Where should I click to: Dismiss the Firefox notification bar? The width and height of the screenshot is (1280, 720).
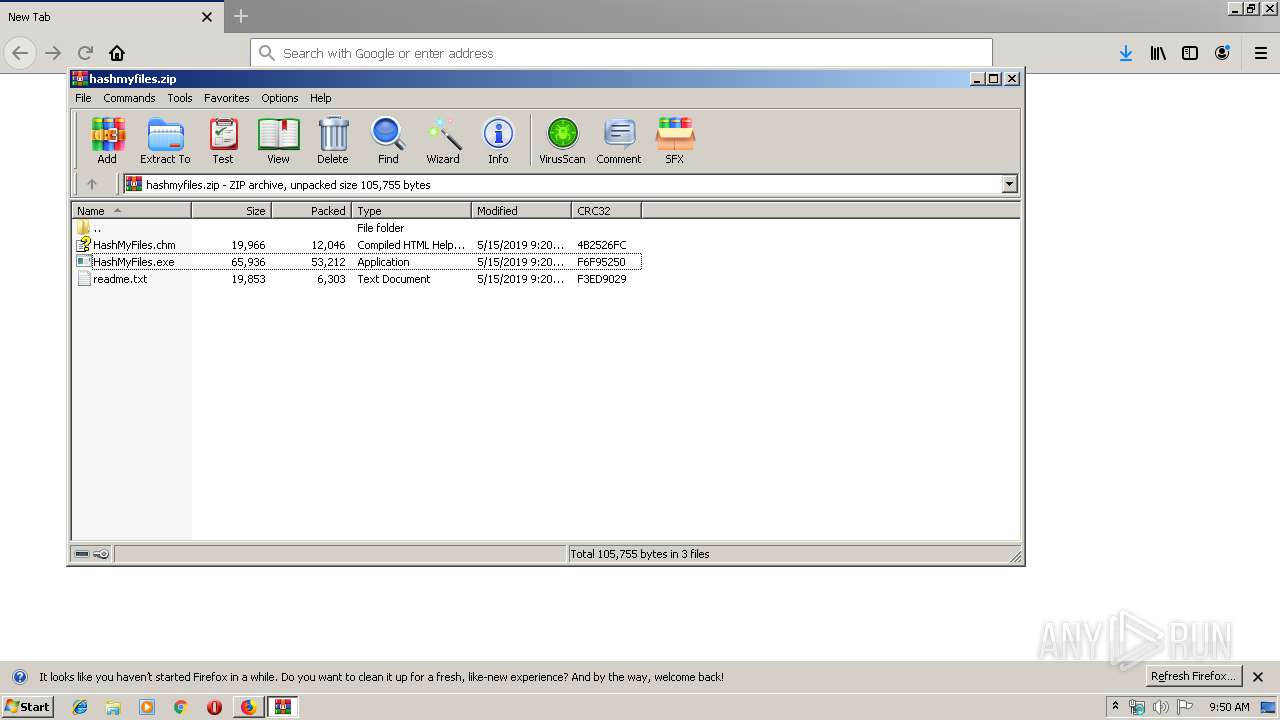coord(1258,677)
